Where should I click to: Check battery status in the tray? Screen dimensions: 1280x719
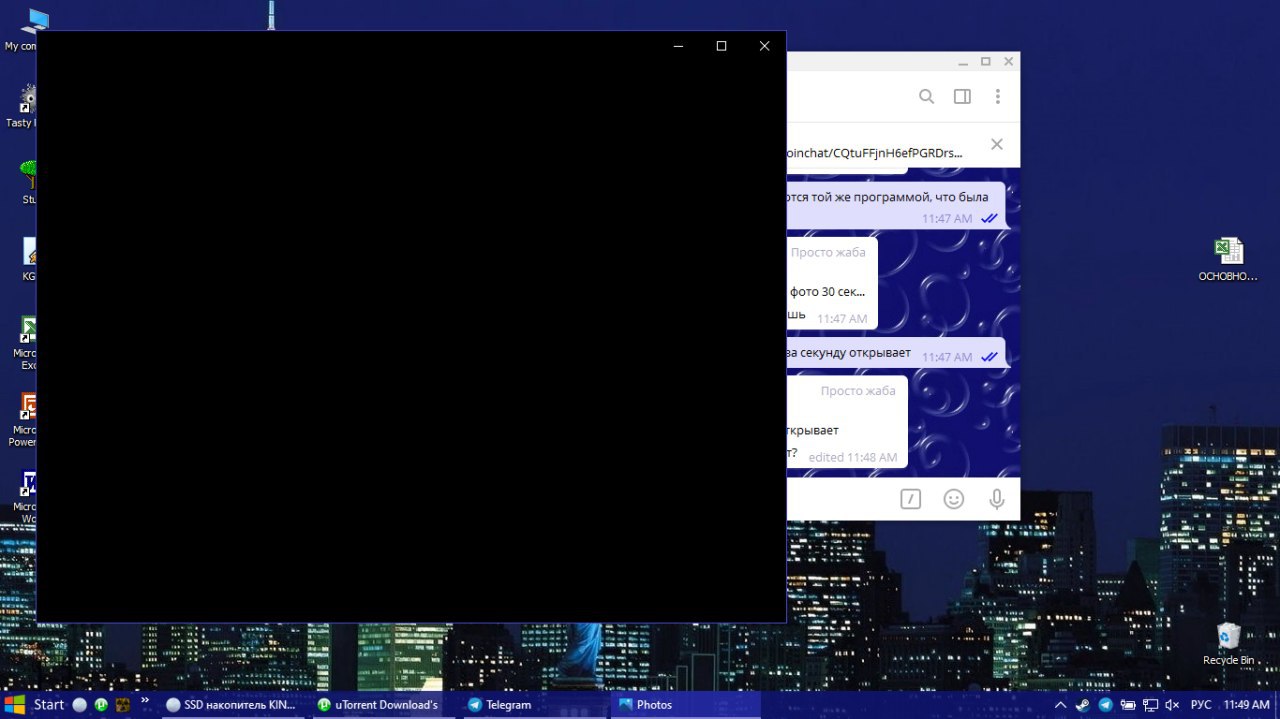(x=1128, y=705)
